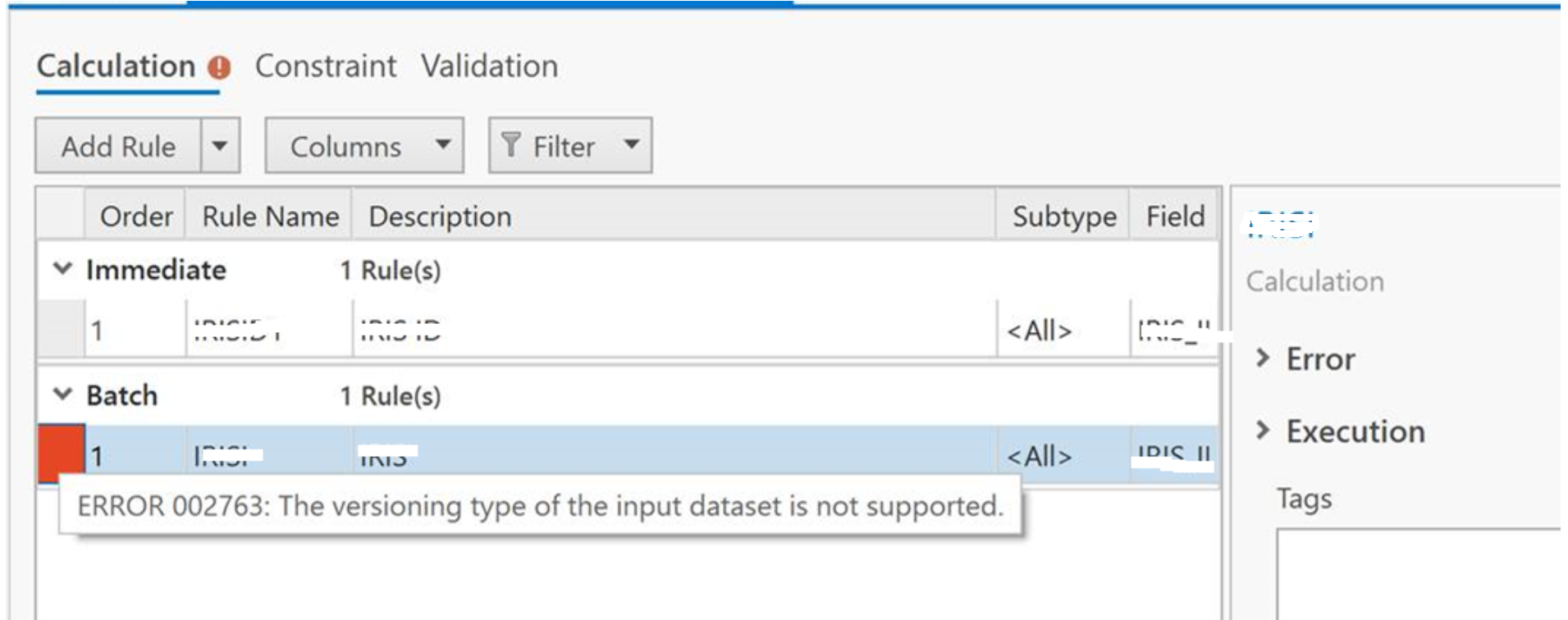This screenshot has height=620, width=1568.
Task: Select the Calculation tab
Action: (117, 66)
